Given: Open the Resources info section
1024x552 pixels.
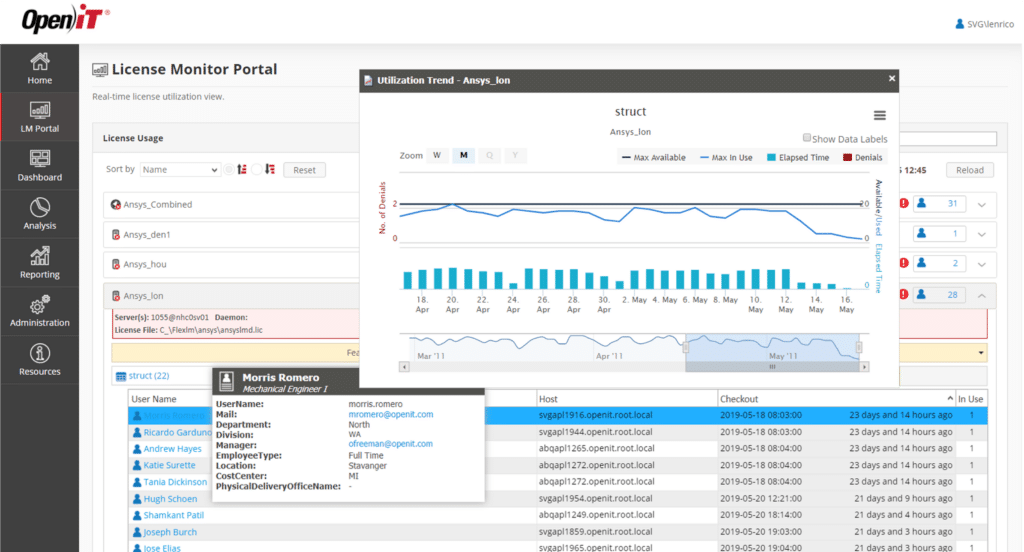Looking at the screenshot, I should [40, 359].
